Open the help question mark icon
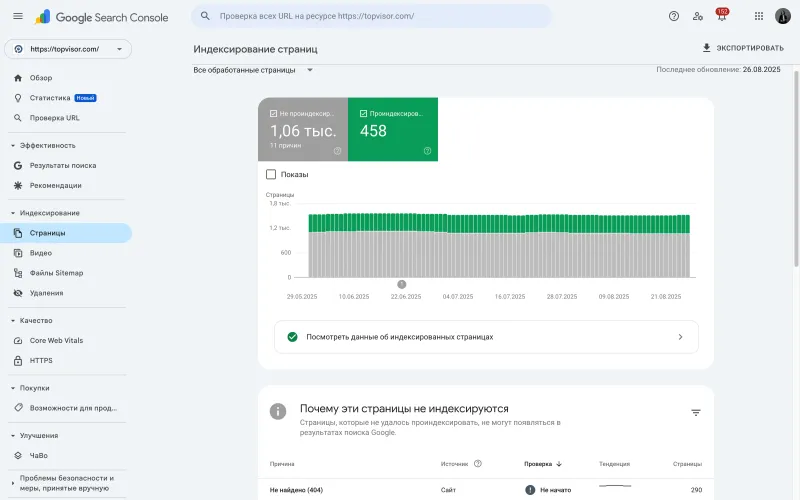800x500 pixels. tap(673, 16)
